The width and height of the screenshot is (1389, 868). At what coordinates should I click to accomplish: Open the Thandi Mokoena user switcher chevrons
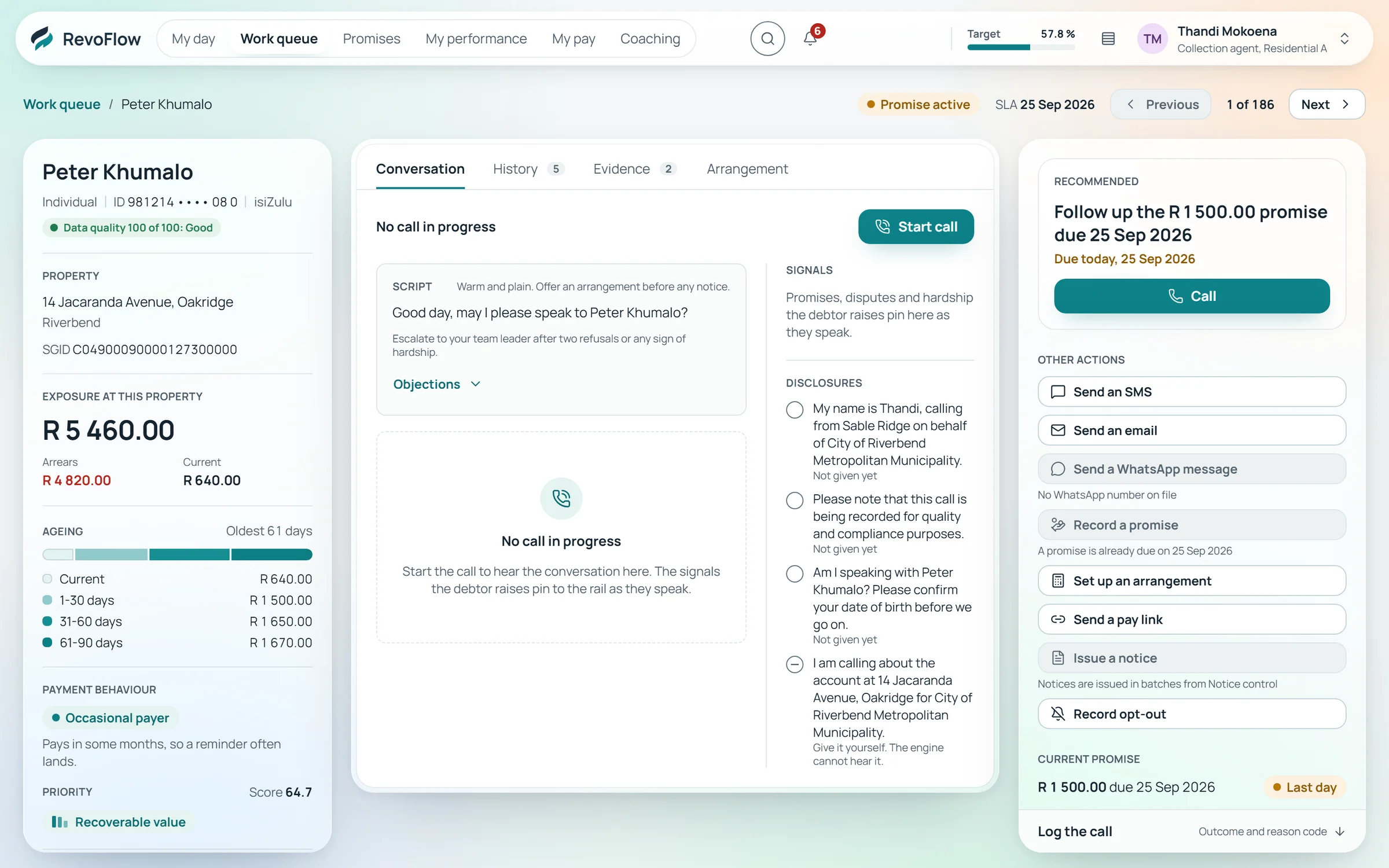(x=1344, y=39)
